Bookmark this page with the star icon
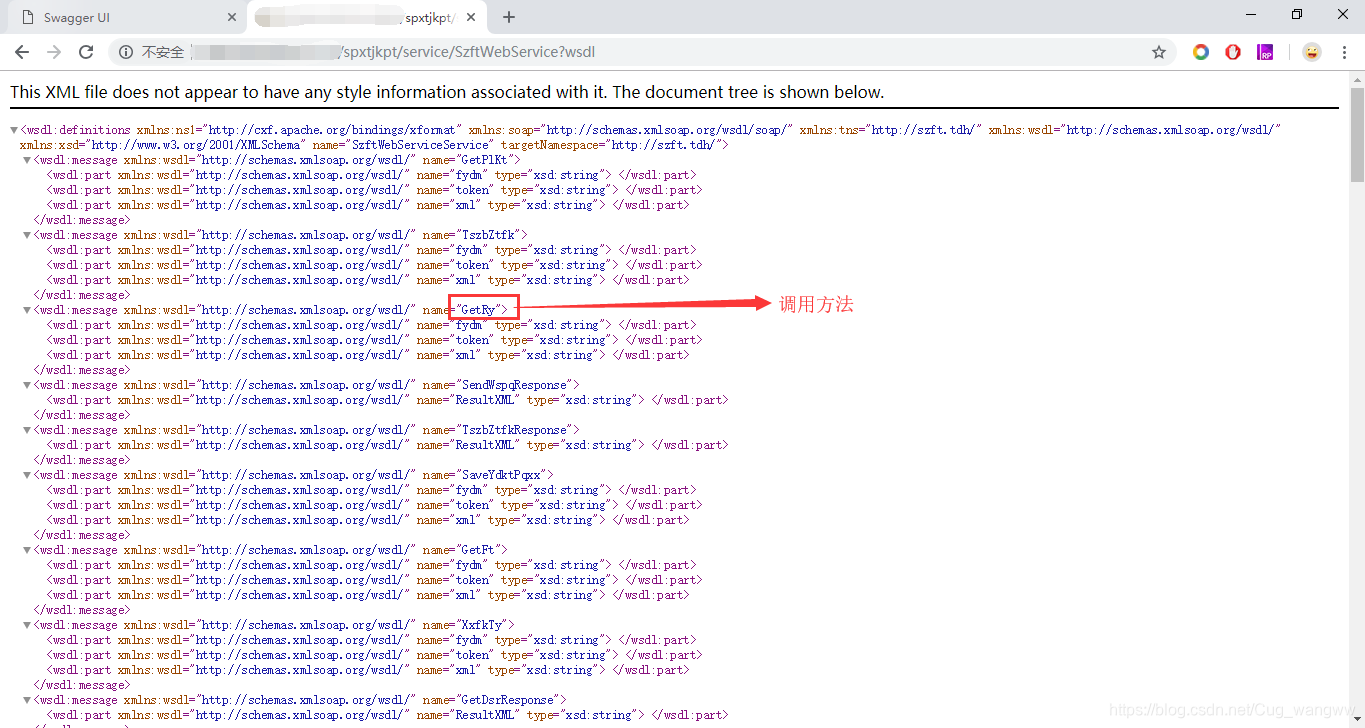Image resolution: width=1365 pixels, height=728 pixels. pyautogui.click(x=1159, y=52)
